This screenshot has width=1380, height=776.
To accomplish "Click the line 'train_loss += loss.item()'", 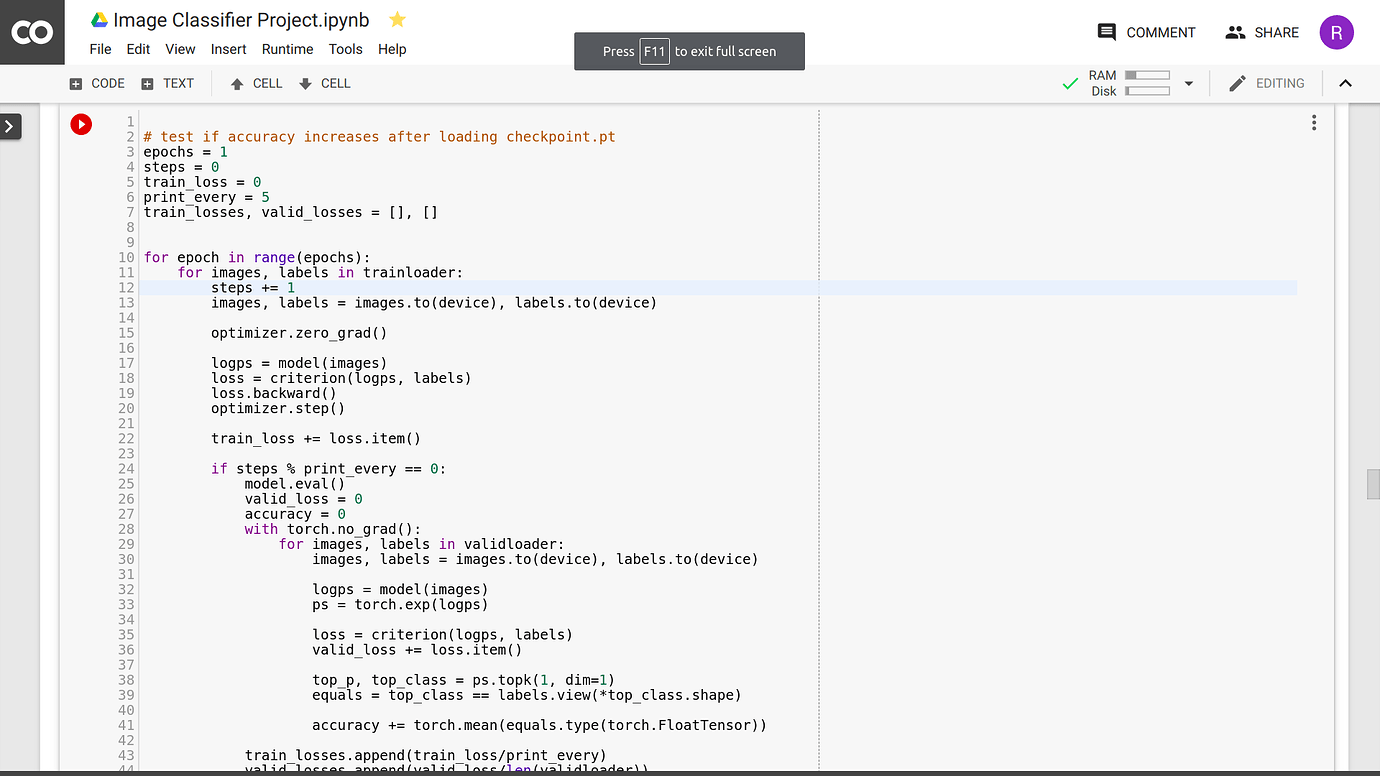I will (316, 438).
